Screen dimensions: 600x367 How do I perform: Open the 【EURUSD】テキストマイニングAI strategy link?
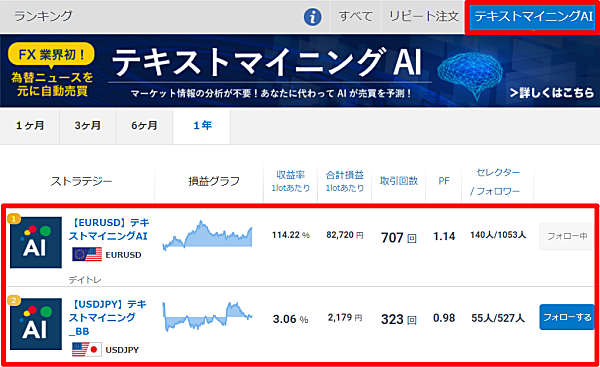[109, 229]
